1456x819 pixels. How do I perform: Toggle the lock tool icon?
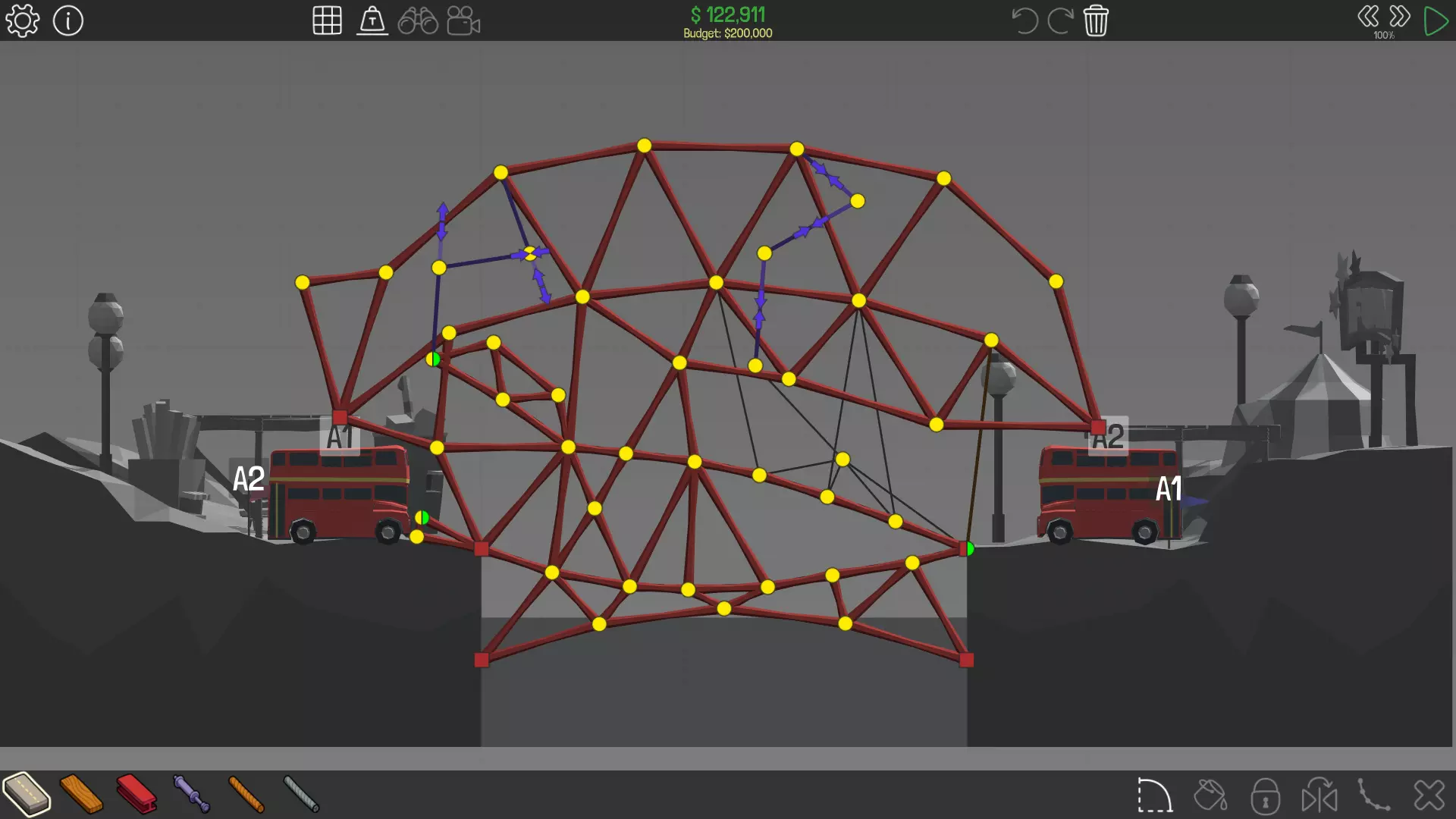point(1265,796)
